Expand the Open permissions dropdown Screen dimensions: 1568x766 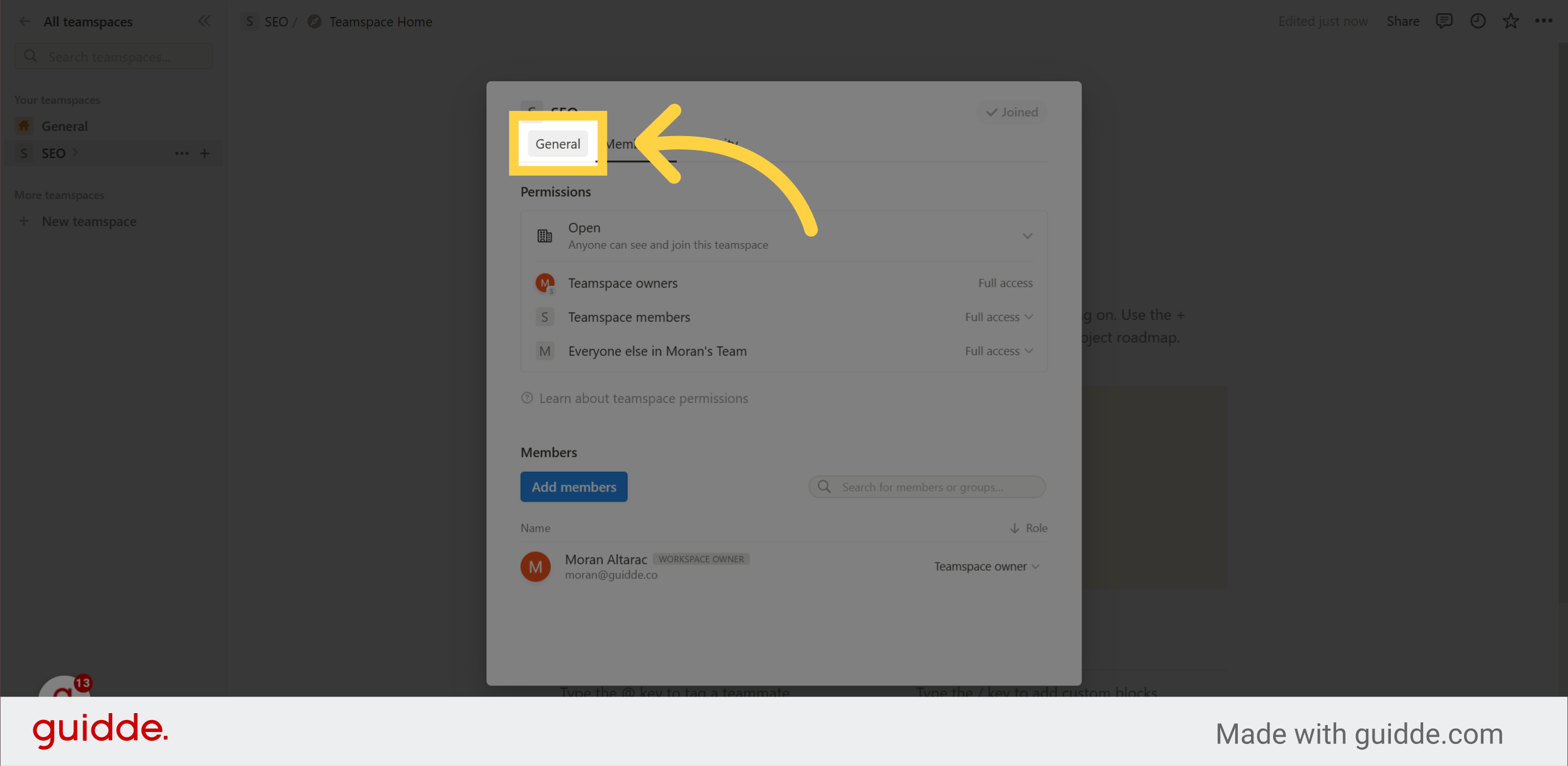click(x=1027, y=236)
